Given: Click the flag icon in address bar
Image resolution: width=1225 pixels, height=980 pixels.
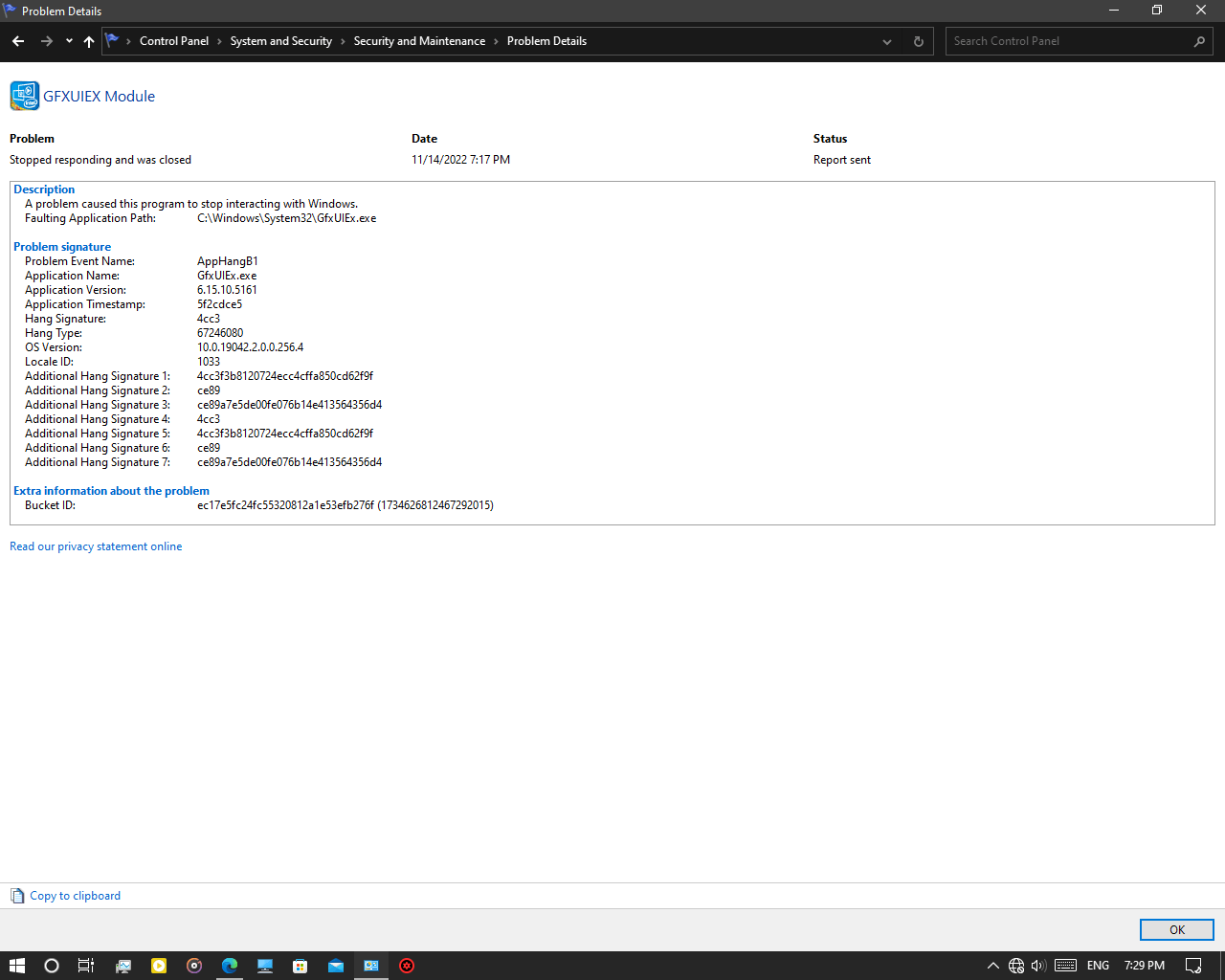Looking at the screenshot, I should pos(112,40).
